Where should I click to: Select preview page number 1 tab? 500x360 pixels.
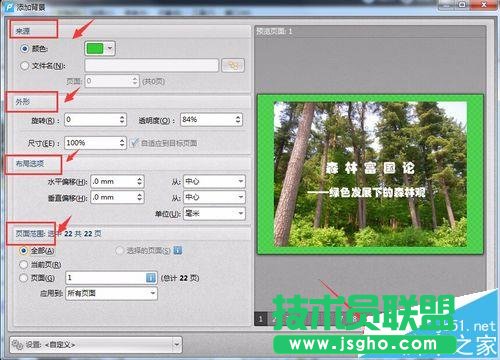tap(261, 319)
